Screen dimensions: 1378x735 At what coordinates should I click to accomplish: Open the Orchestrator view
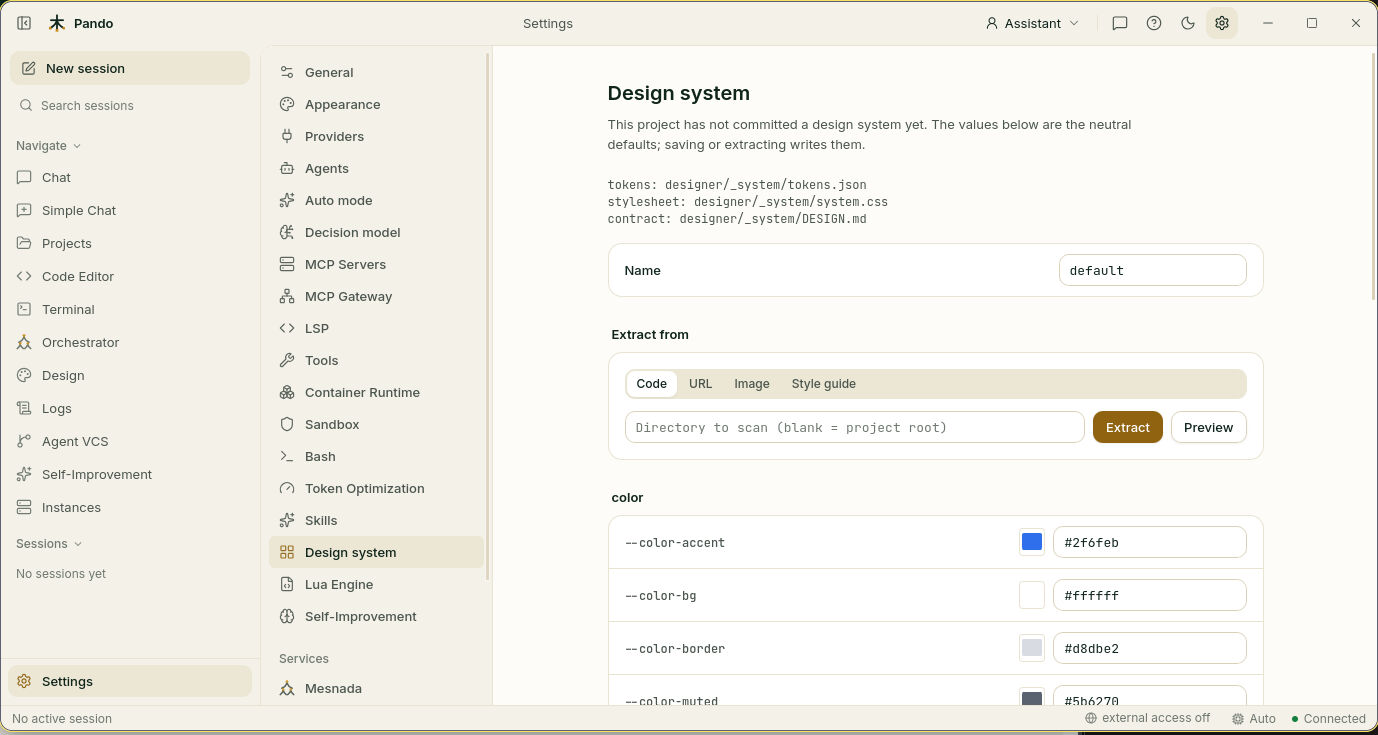[130, 342]
